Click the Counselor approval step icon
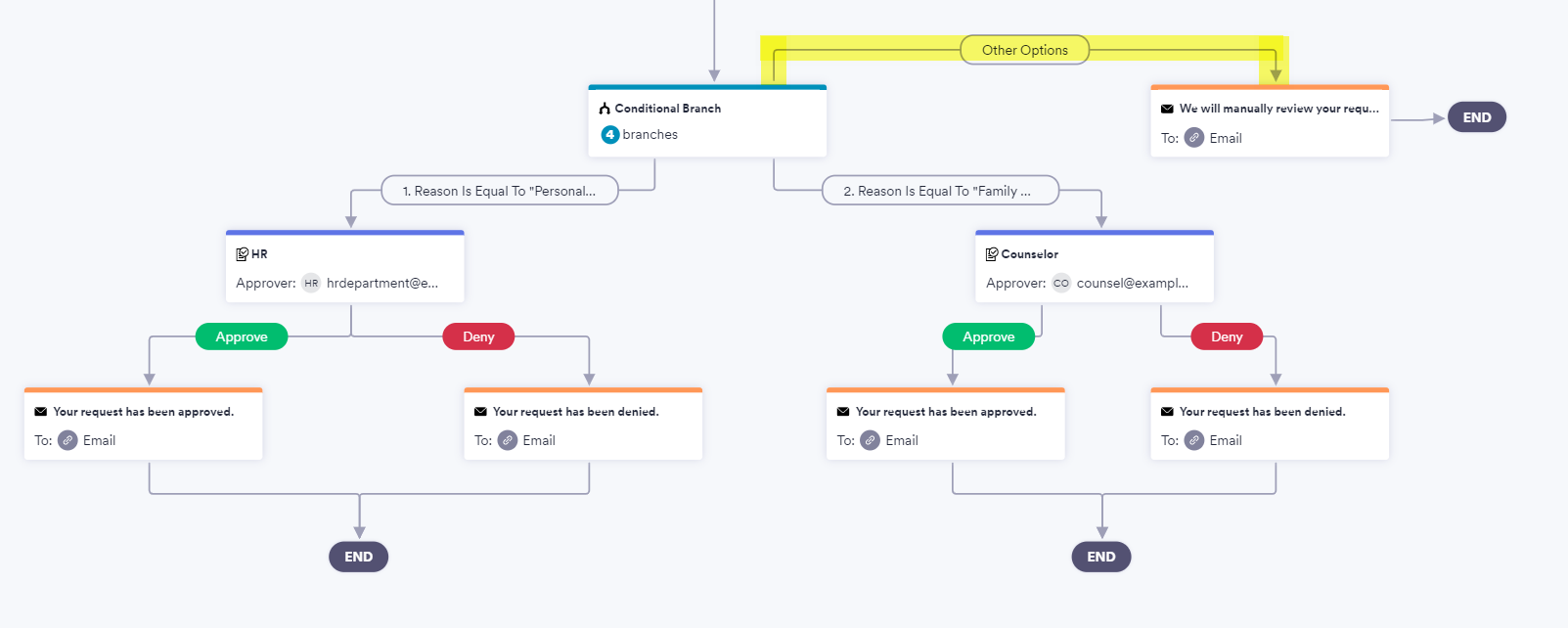 992,254
